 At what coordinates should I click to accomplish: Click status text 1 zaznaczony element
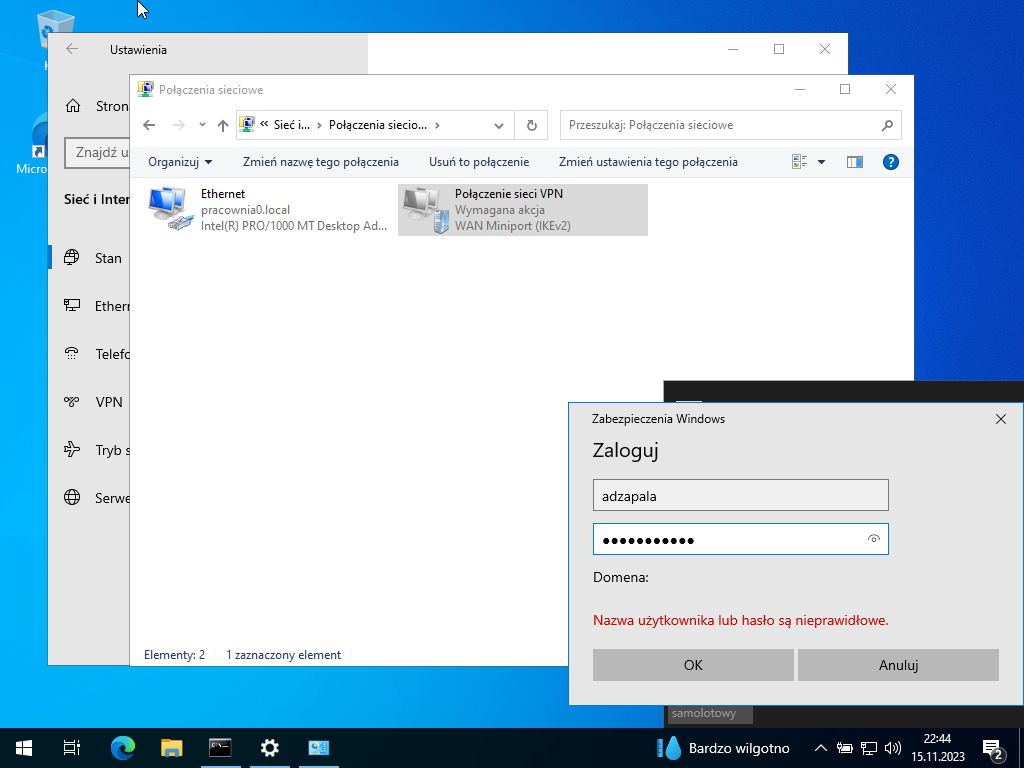pos(283,654)
